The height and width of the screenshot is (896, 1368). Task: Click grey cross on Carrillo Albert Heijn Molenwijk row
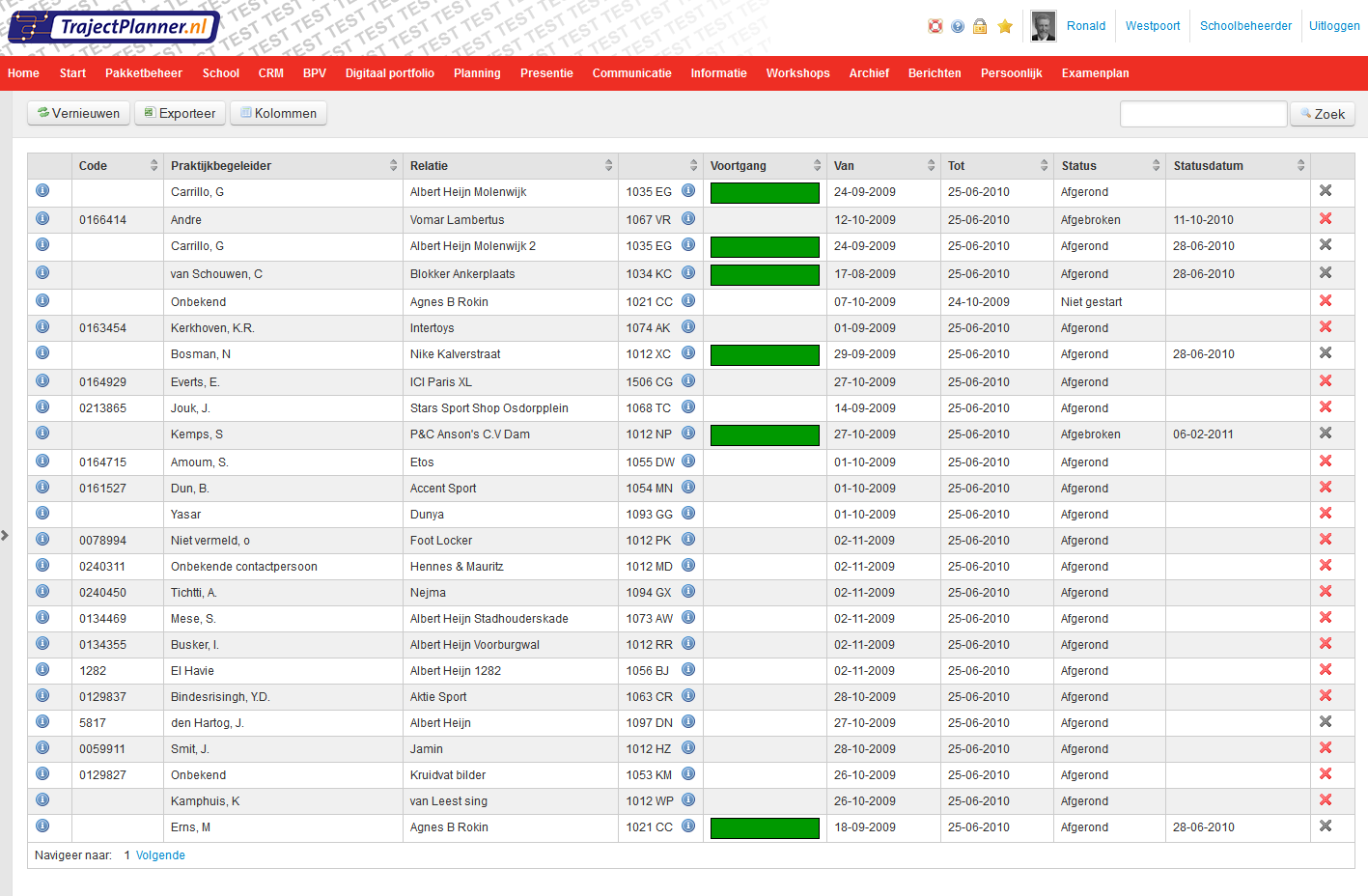pyautogui.click(x=1326, y=190)
